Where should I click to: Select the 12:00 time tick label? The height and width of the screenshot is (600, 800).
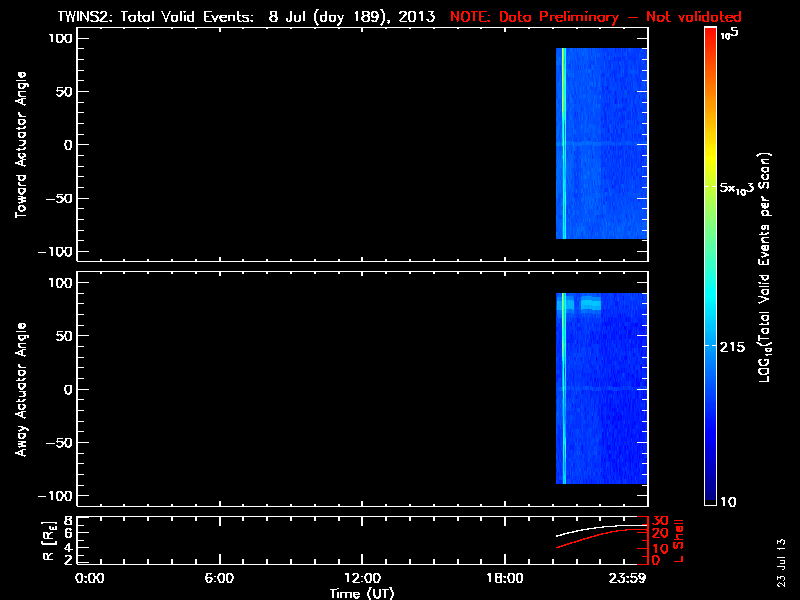(362, 578)
